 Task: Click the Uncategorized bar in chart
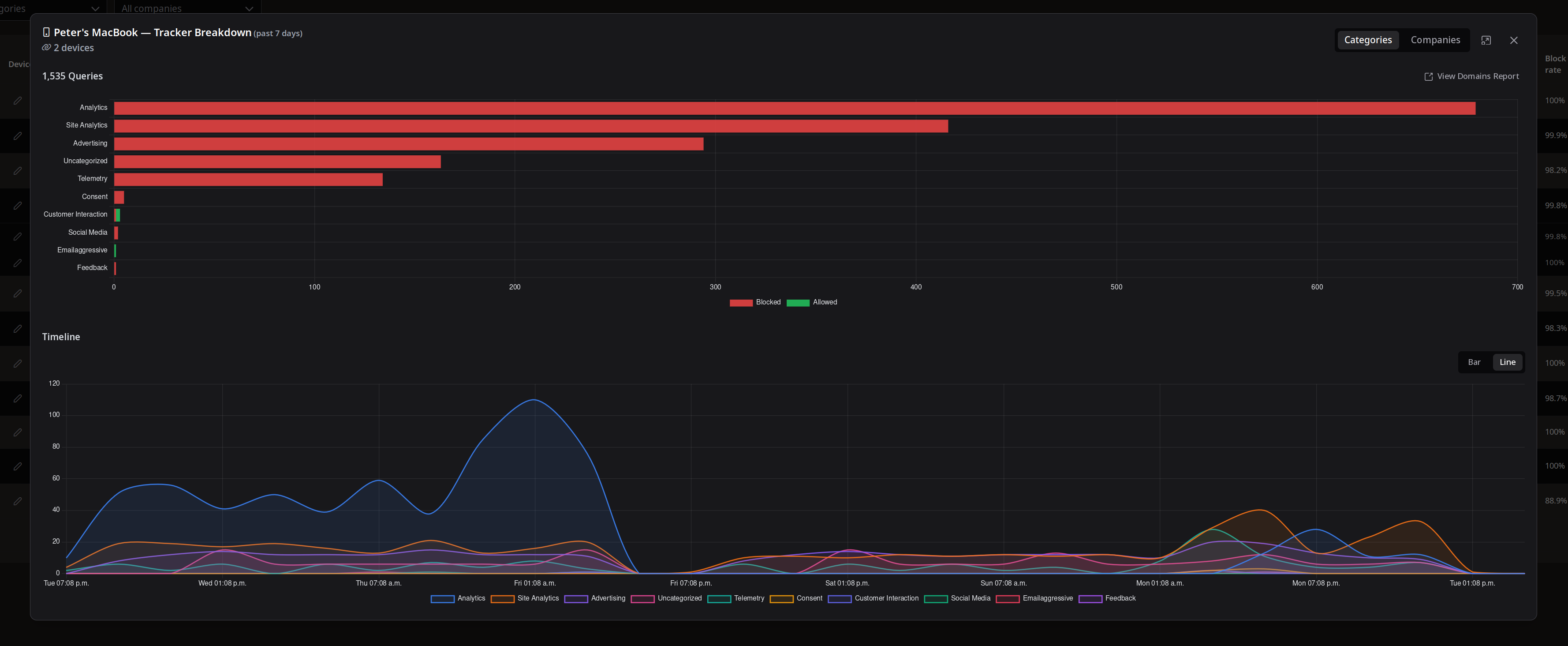click(277, 161)
